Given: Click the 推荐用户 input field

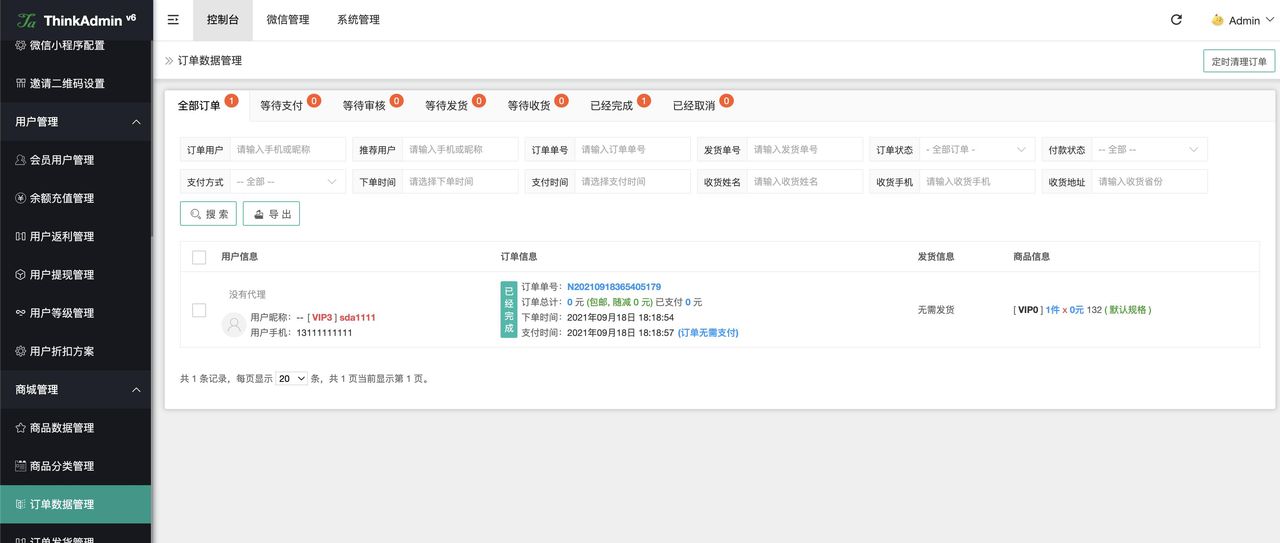Looking at the screenshot, I should (460, 150).
